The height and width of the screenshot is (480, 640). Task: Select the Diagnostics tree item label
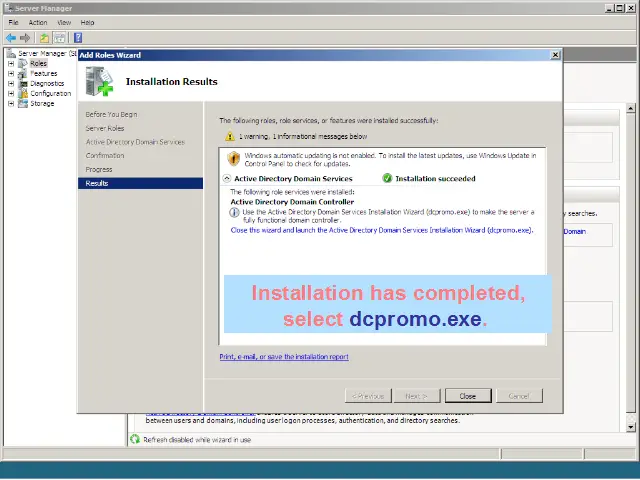coord(47,84)
